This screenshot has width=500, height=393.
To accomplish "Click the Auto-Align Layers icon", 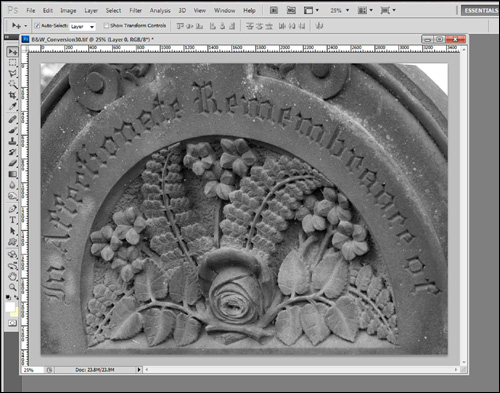I will click(x=319, y=26).
